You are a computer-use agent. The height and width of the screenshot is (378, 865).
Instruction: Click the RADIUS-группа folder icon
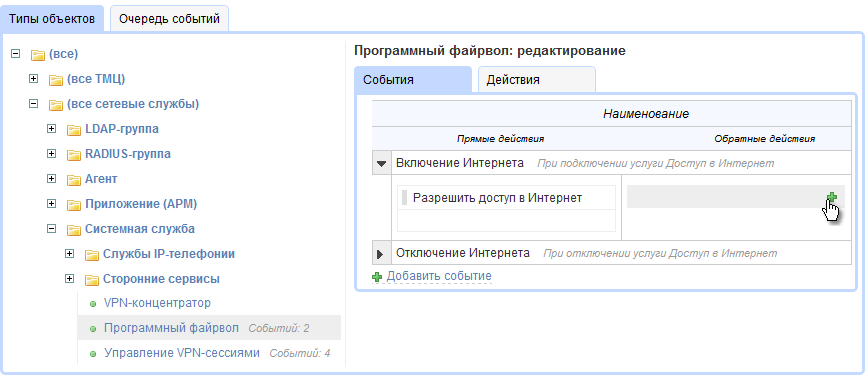point(74,155)
